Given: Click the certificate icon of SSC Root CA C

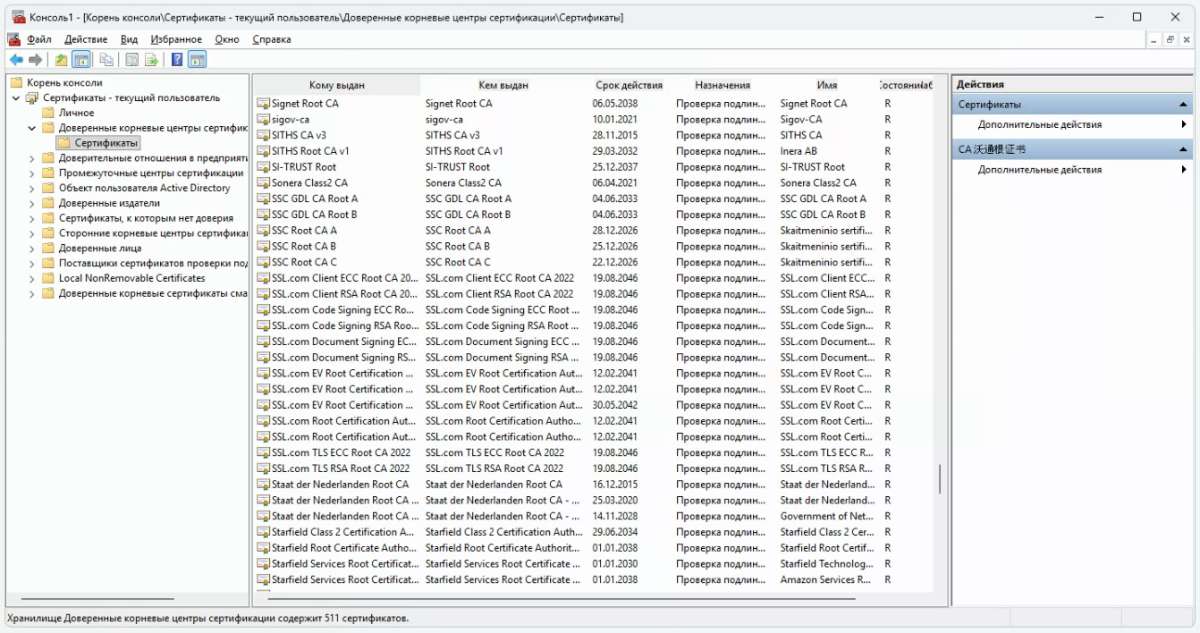Looking at the screenshot, I should tap(264, 262).
